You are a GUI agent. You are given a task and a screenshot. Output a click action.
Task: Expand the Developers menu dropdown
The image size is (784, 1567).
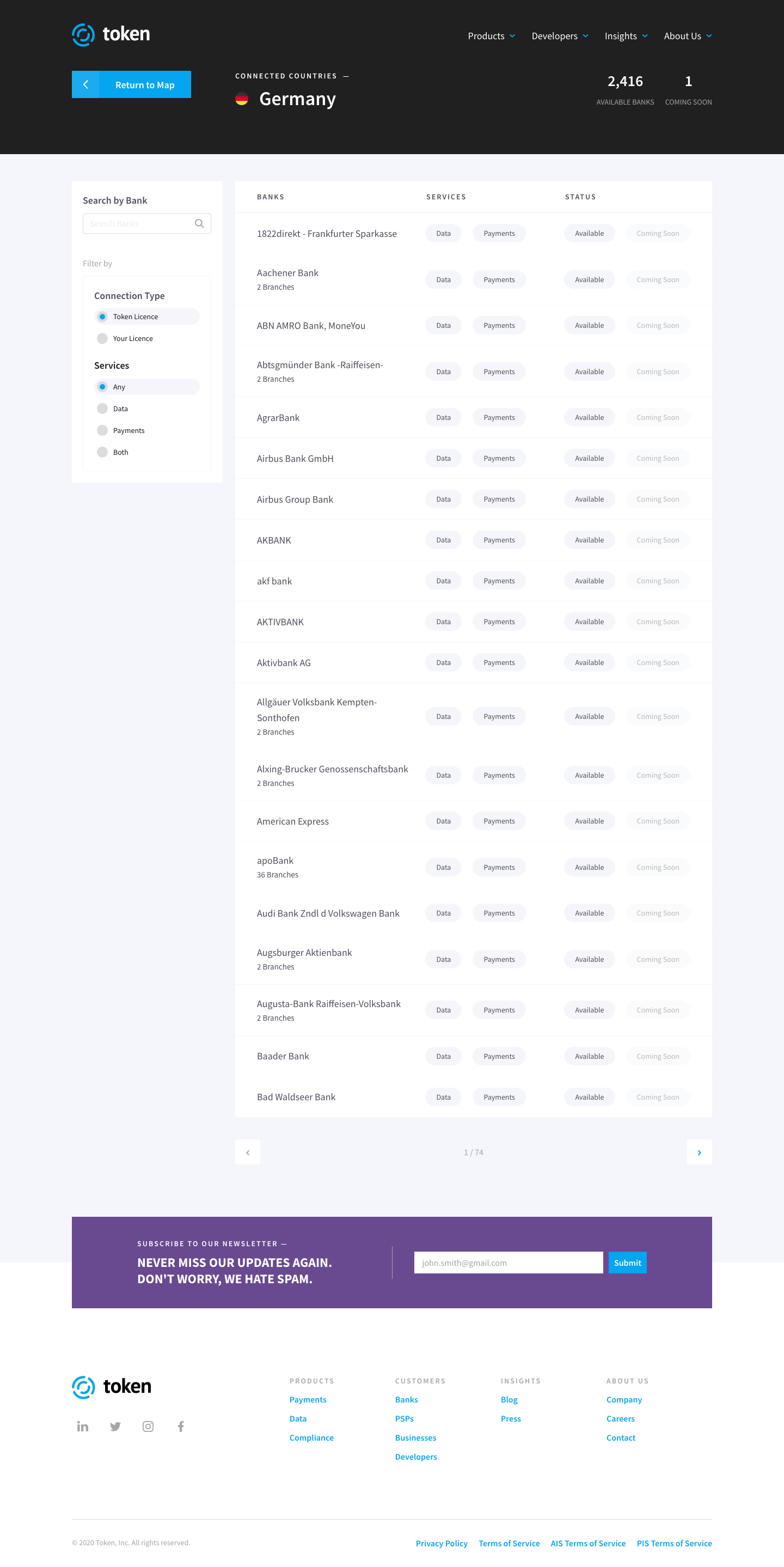(560, 36)
